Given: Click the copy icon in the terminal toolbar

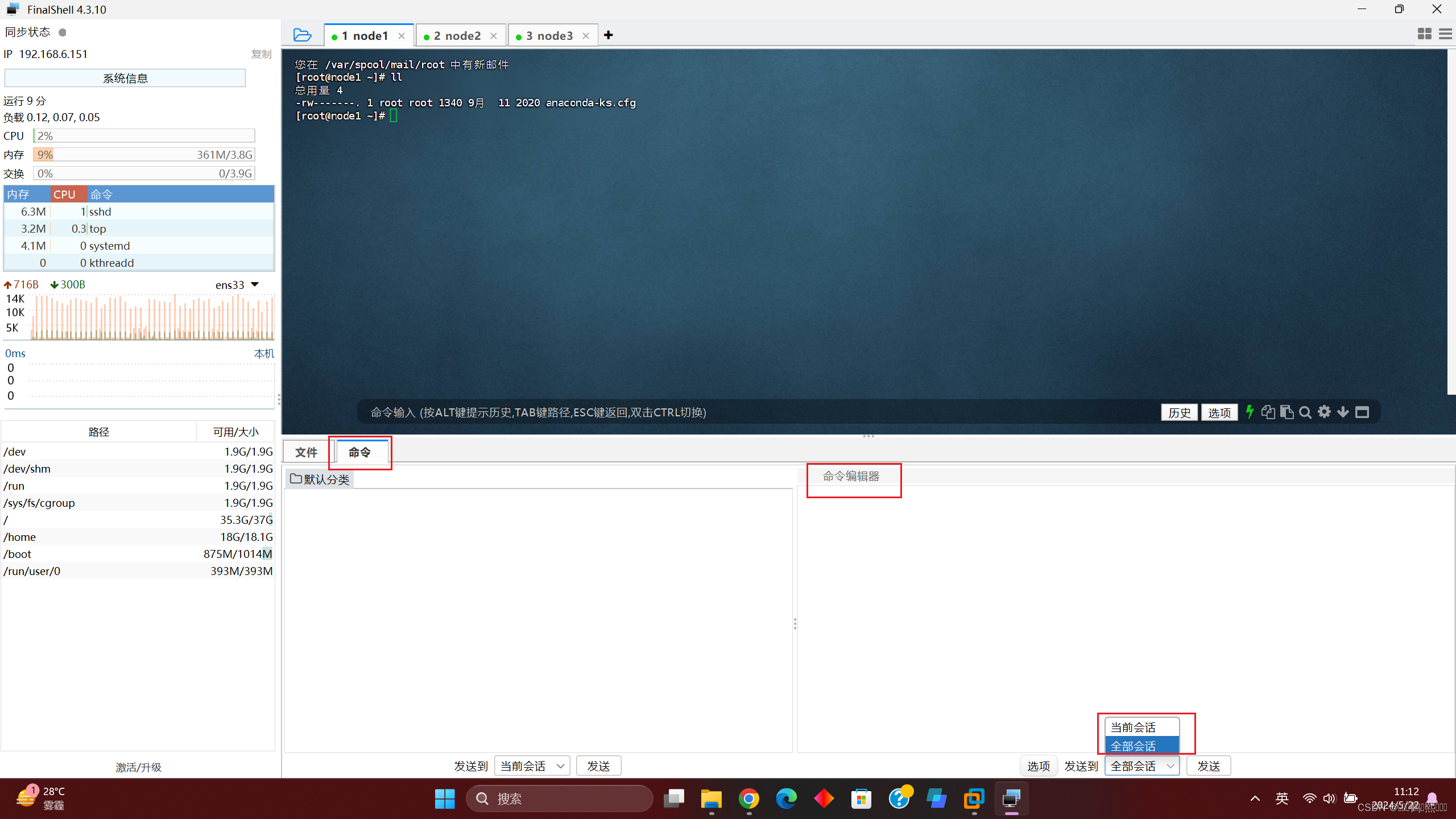Looking at the screenshot, I should (x=1268, y=412).
